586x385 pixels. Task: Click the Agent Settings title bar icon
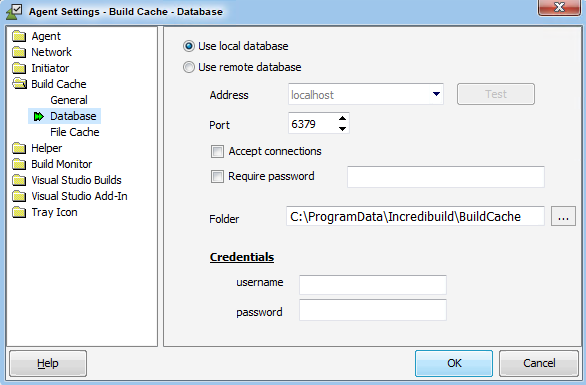click(14, 11)
